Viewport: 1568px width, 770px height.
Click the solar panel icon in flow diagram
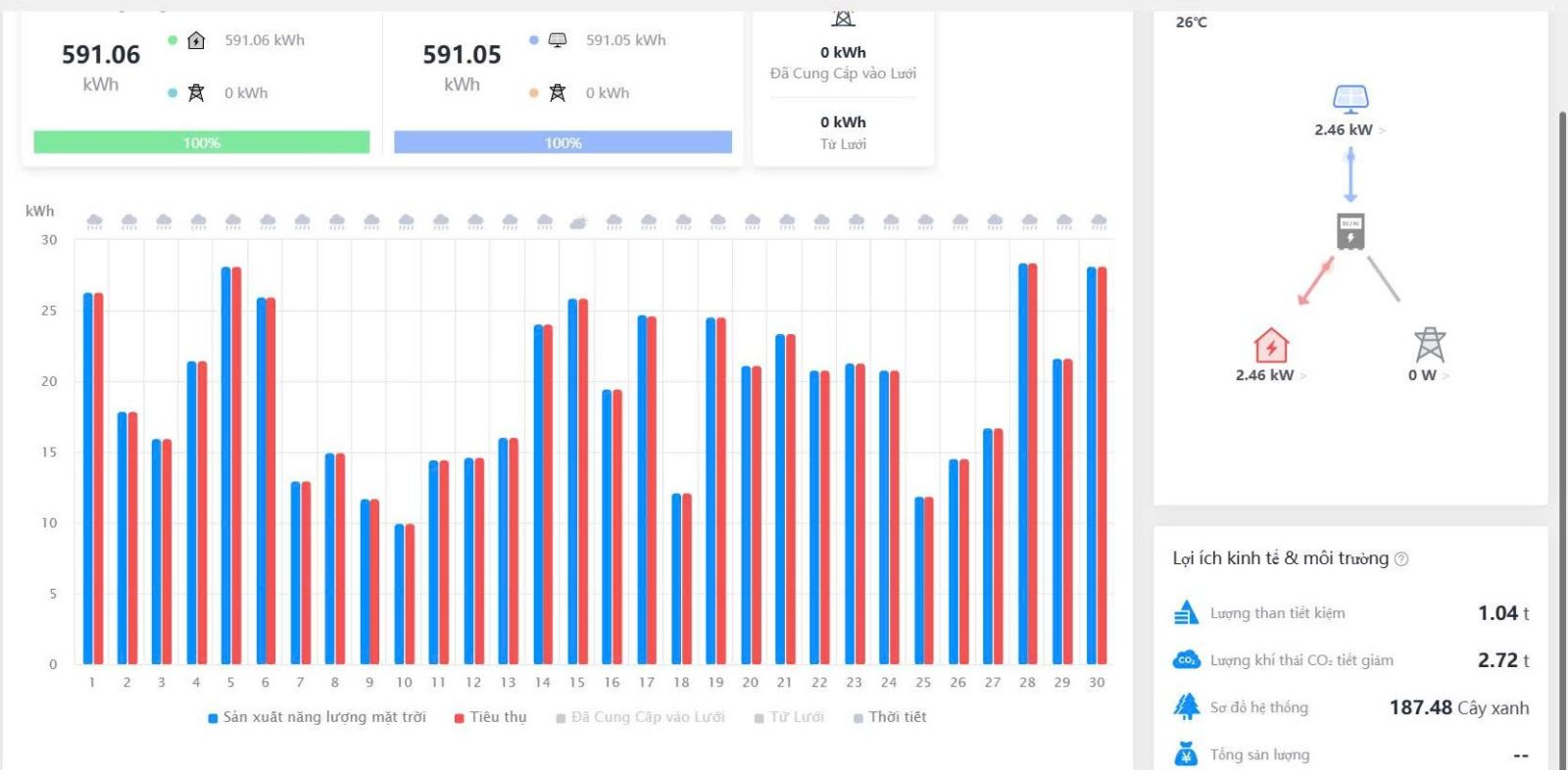point(1350,99)
